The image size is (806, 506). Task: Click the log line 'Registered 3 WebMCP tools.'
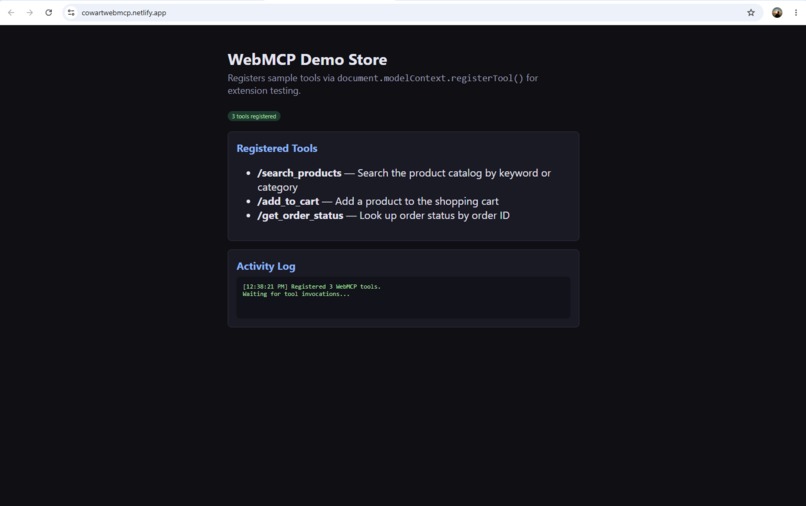(336, 286)
